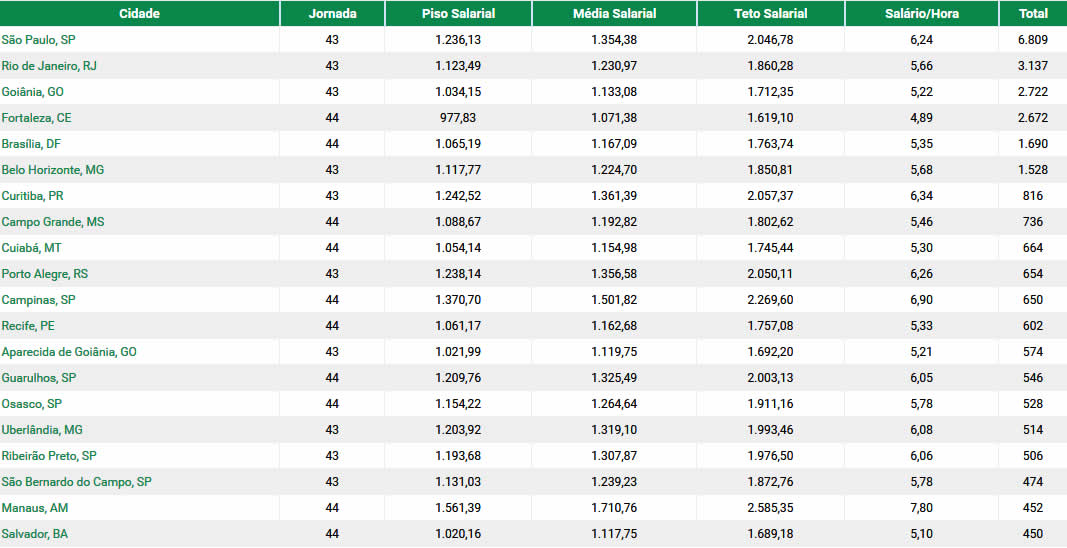Open the Fortaleza, CE link

[36, 118]
